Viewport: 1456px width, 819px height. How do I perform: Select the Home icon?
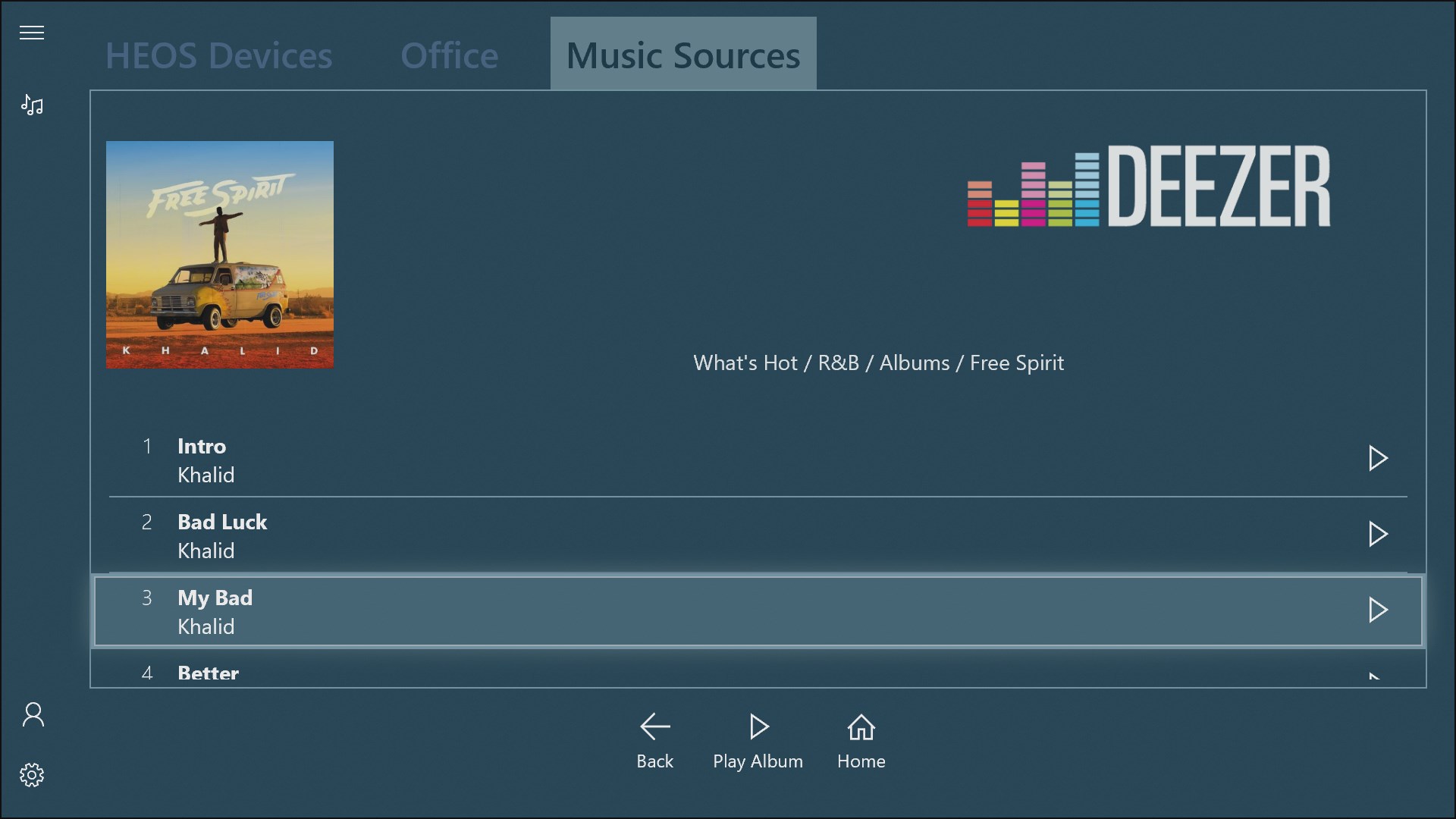coord(861,726)
